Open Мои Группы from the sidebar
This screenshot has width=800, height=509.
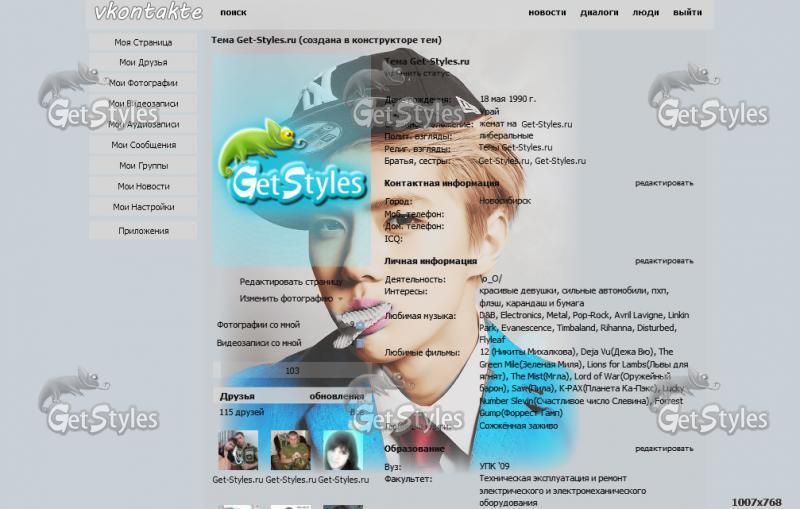point(143,166)
